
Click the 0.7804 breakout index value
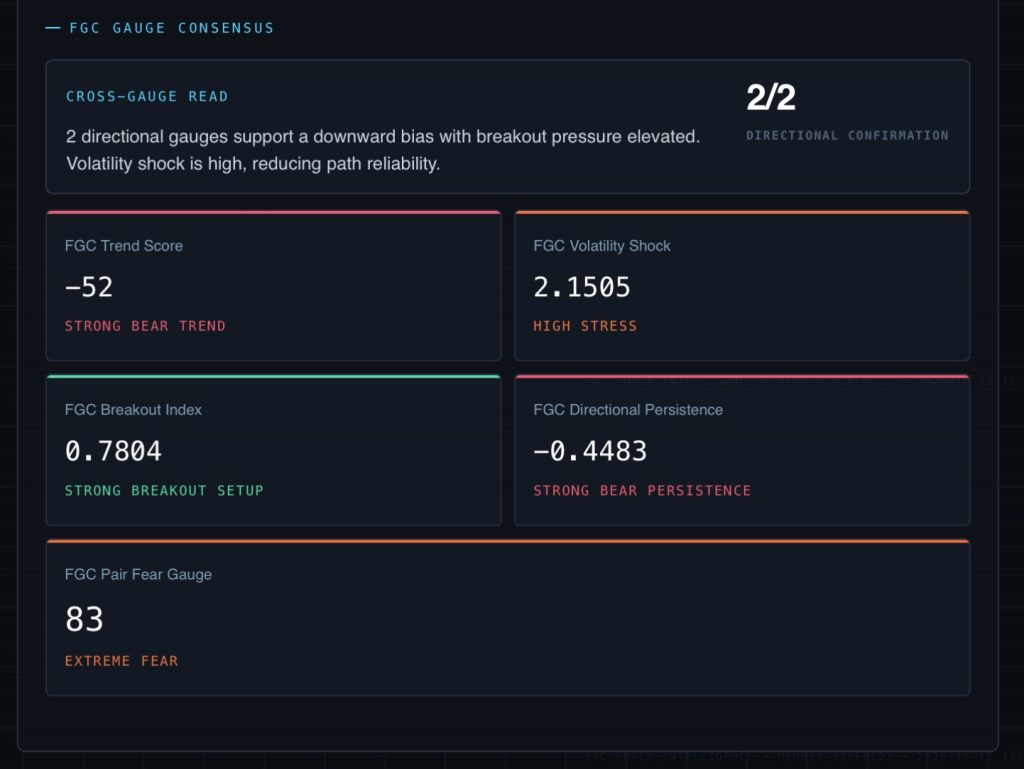[x=113, y=451]
